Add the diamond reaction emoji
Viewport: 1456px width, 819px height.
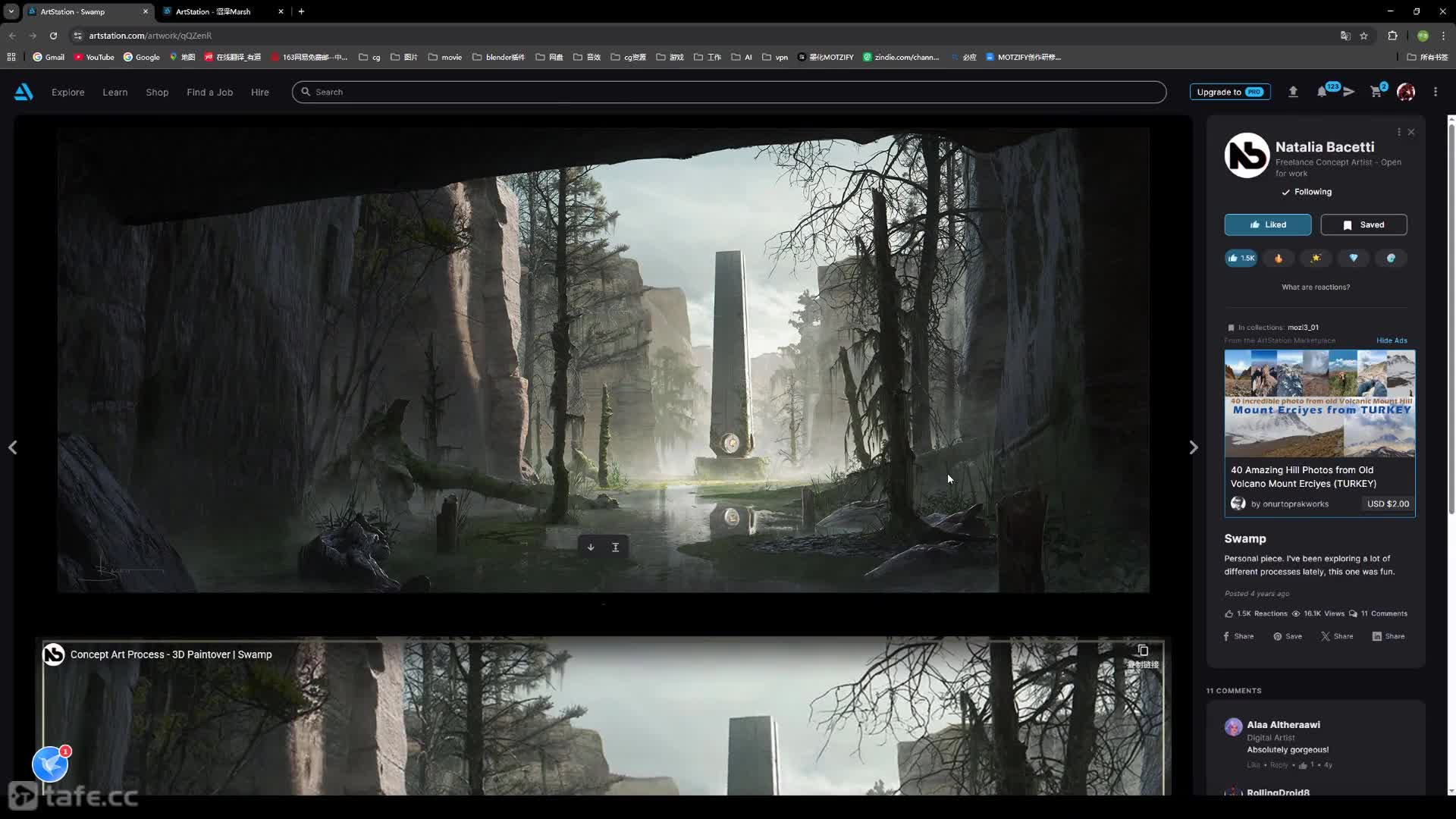click(x=1354, y=259)
